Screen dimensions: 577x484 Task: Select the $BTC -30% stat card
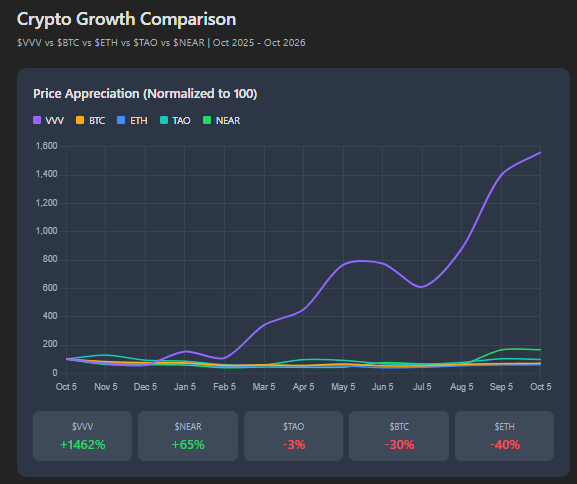pos(399,436)
